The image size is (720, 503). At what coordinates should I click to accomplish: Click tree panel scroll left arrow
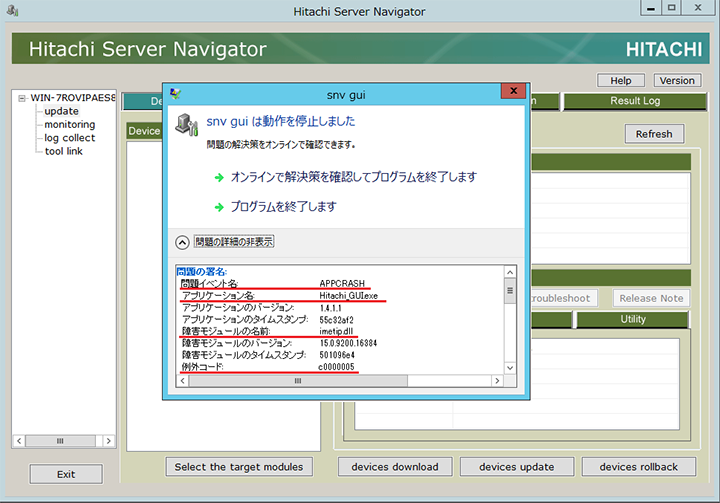[x=19, y=441]
